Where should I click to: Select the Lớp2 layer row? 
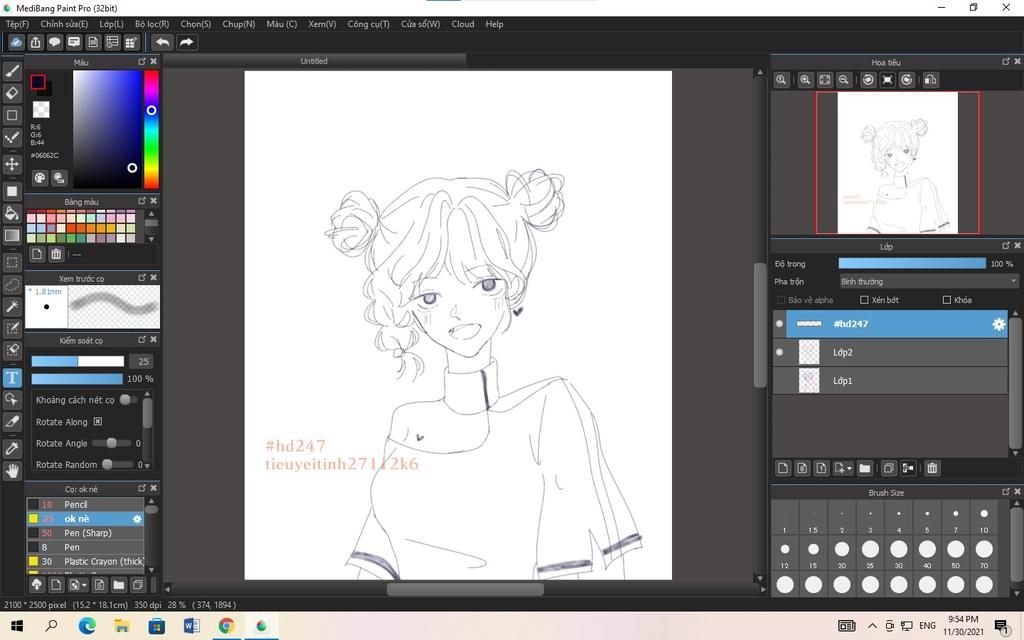point(890,352)
